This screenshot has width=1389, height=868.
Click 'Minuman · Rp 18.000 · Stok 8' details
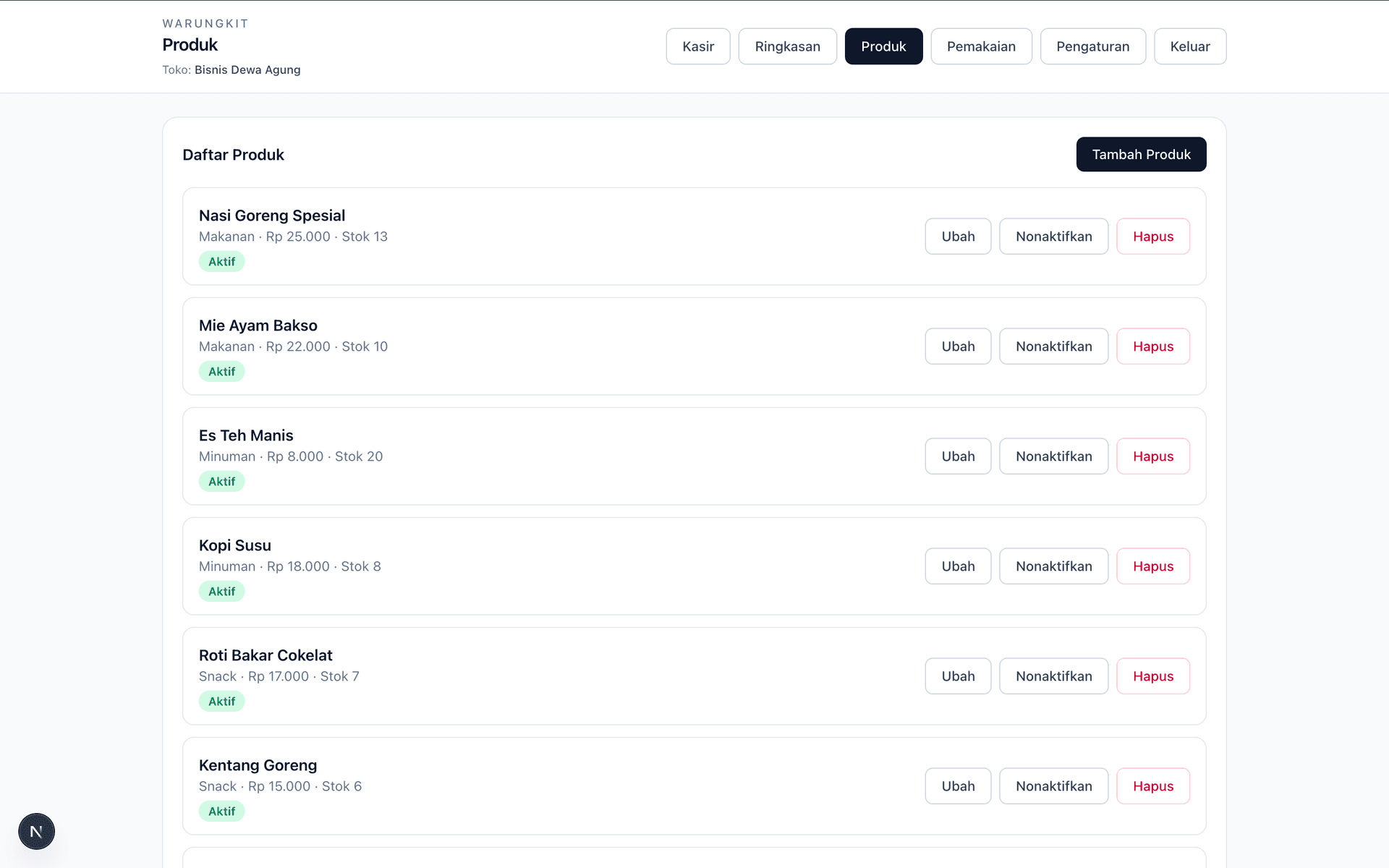(289, 566)
